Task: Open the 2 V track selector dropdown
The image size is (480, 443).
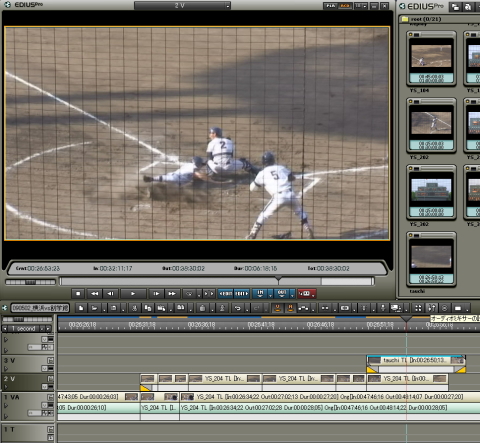Action: point(182,6)
